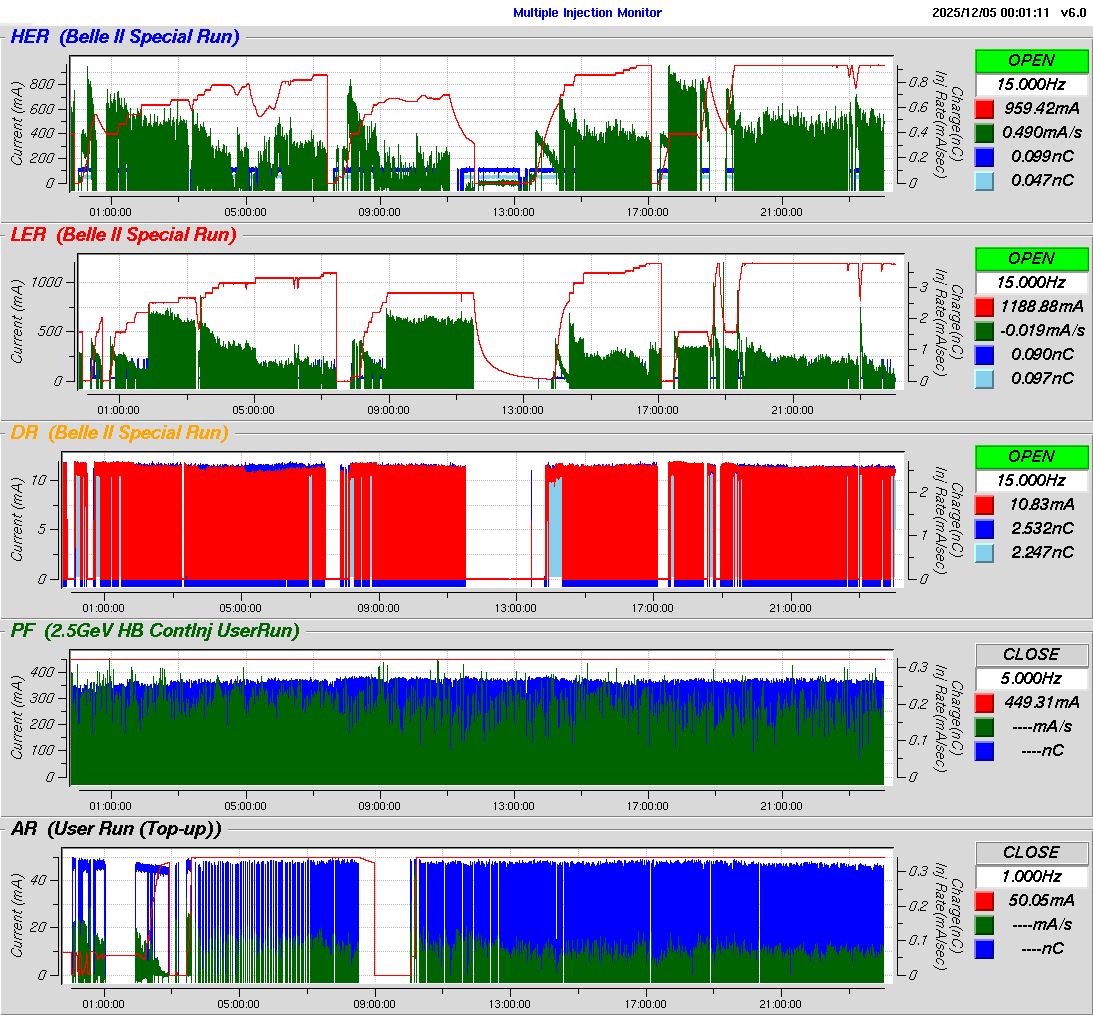Select the HER (Belle II Special Run) heading

click(x=124, y=37)
